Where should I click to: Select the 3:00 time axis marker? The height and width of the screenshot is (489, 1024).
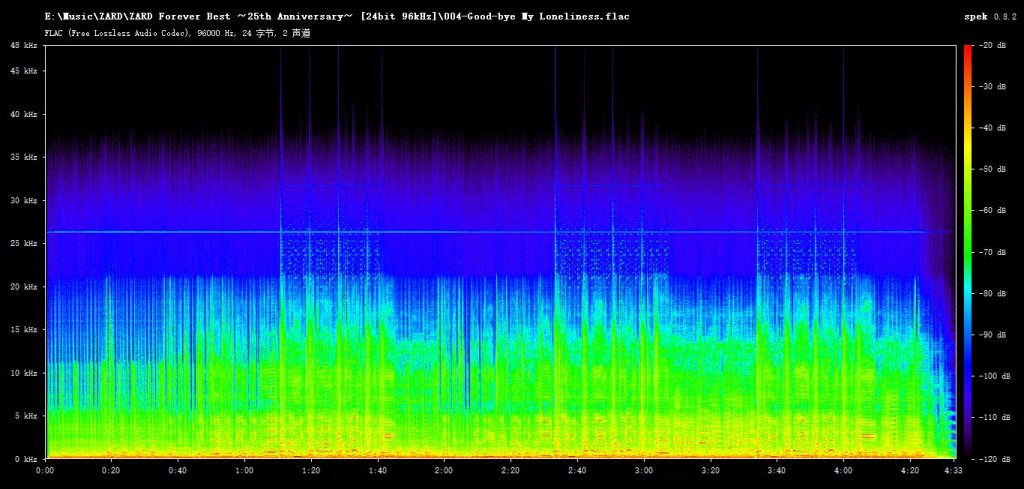pos(644,469)
